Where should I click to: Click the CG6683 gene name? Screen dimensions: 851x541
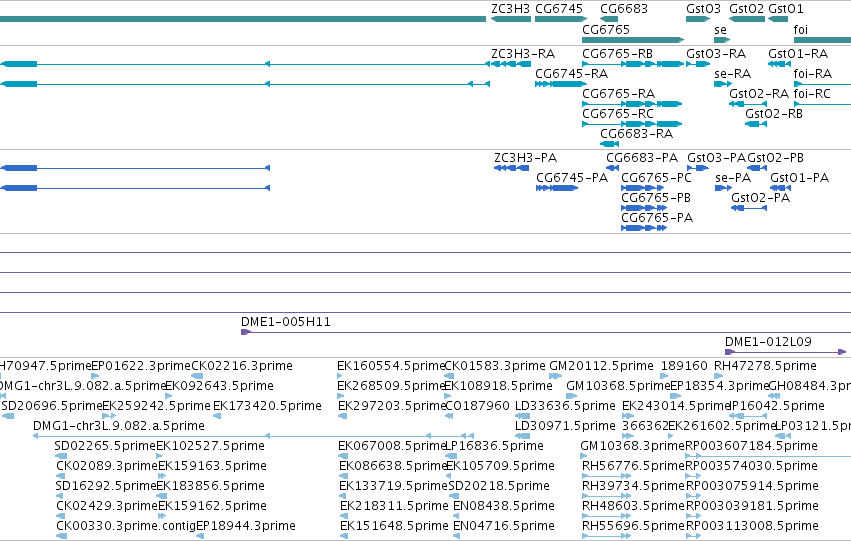(x=624, y=9)
